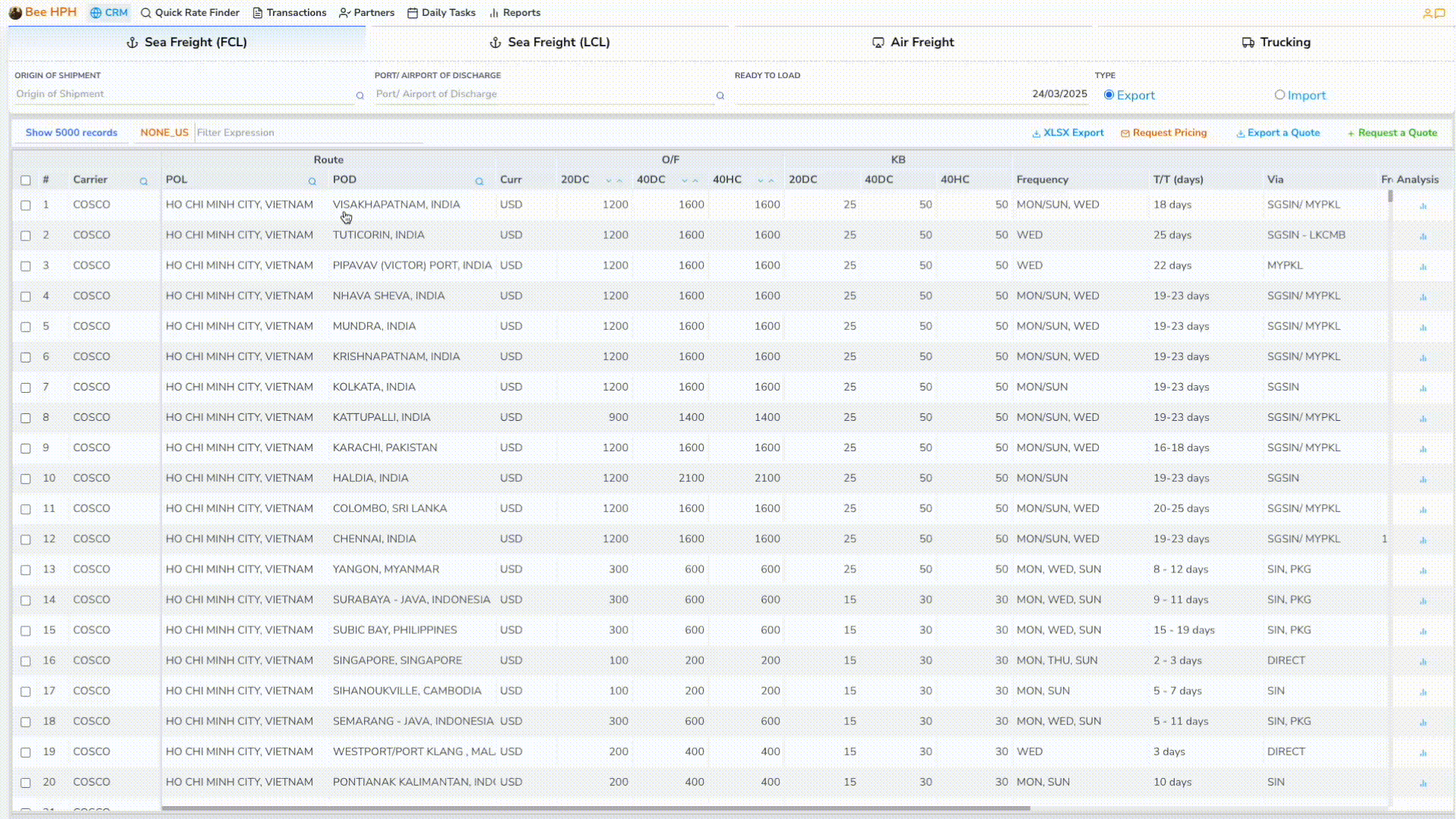
Task: Sort O/F 40HC column descending arrow
Action: 761,180
